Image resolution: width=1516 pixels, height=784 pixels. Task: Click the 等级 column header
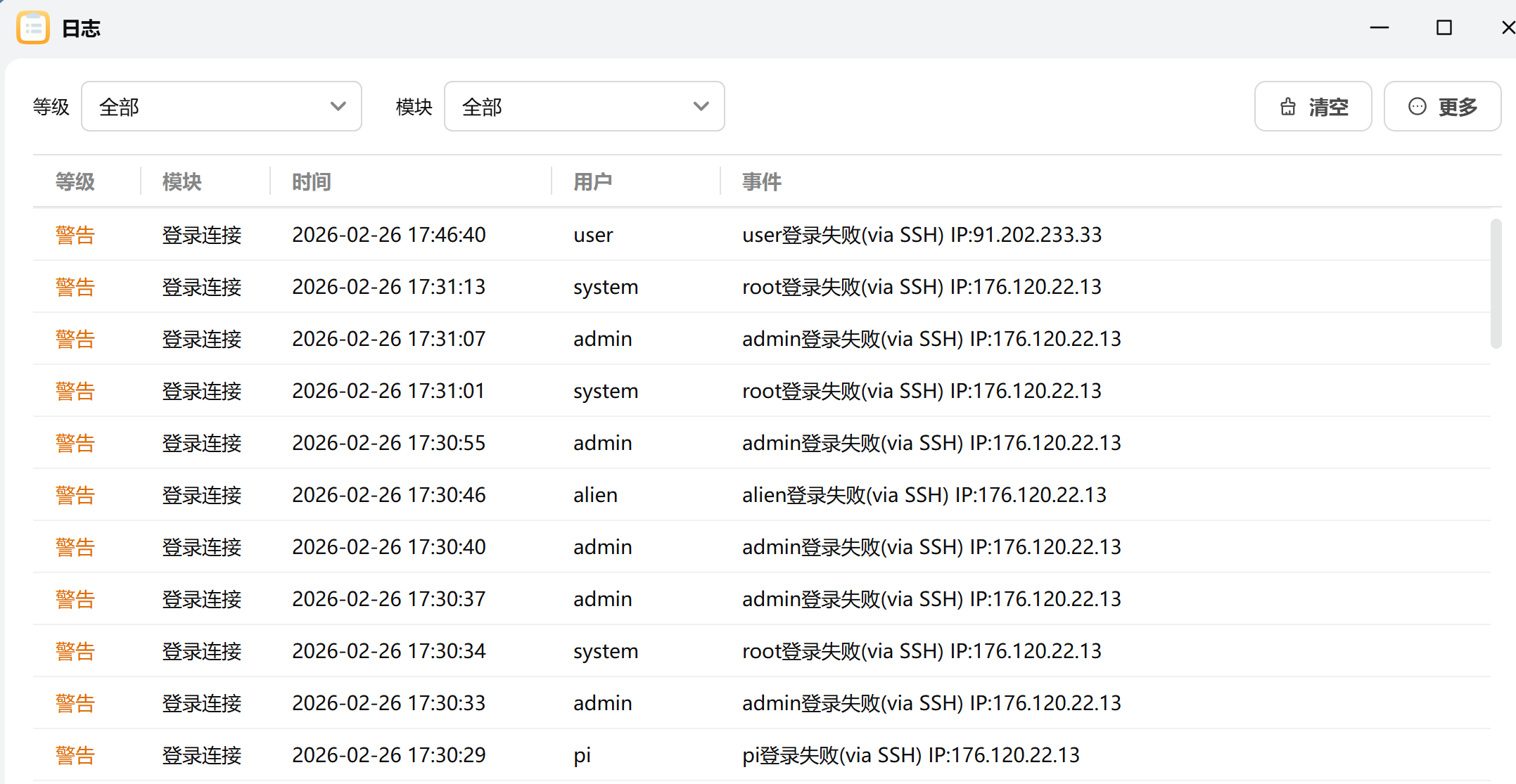click(75, 182)
